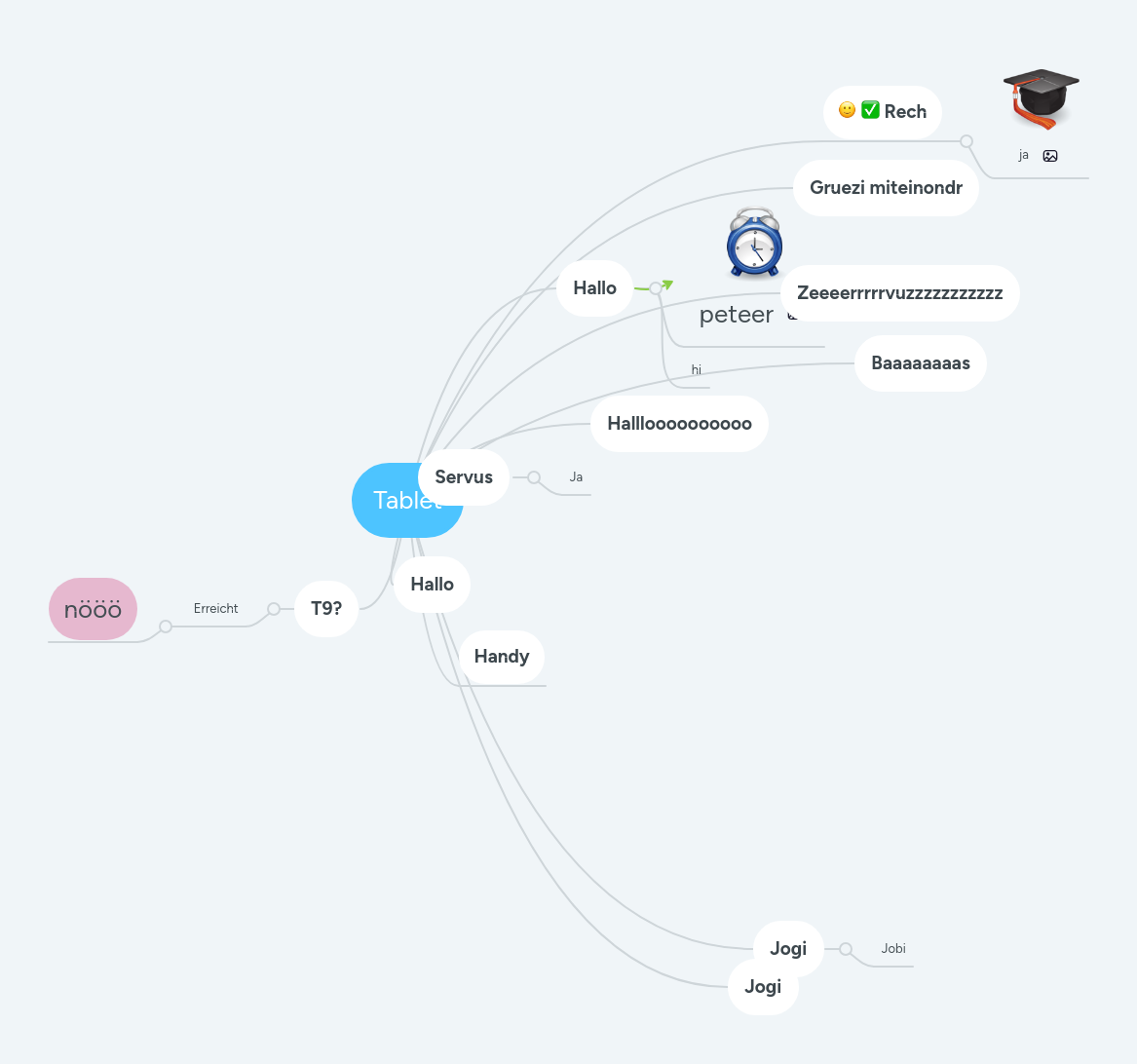Select the blue Tablet root node
1137x1064 pixels.
click(407, 500)
